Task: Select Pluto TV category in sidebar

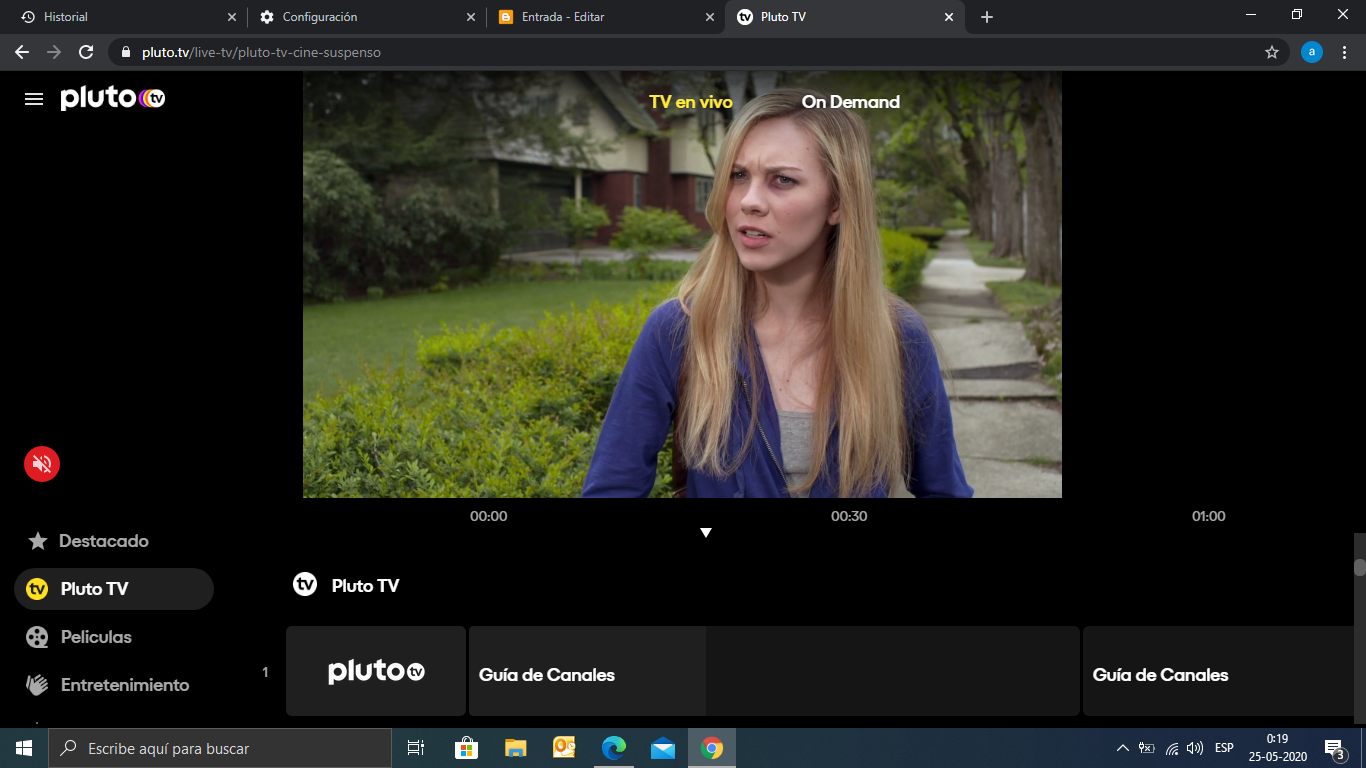Action: click(x=114, y=589)
